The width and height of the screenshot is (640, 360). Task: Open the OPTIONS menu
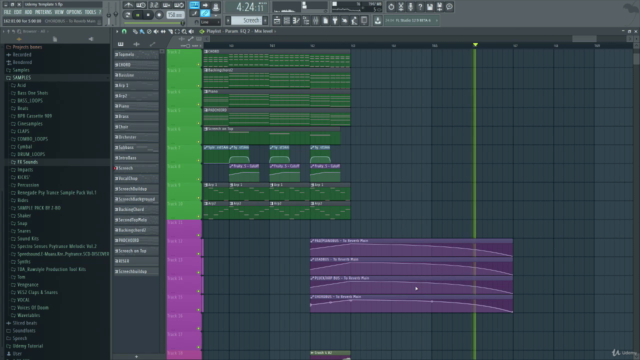(x=74, y=12)
